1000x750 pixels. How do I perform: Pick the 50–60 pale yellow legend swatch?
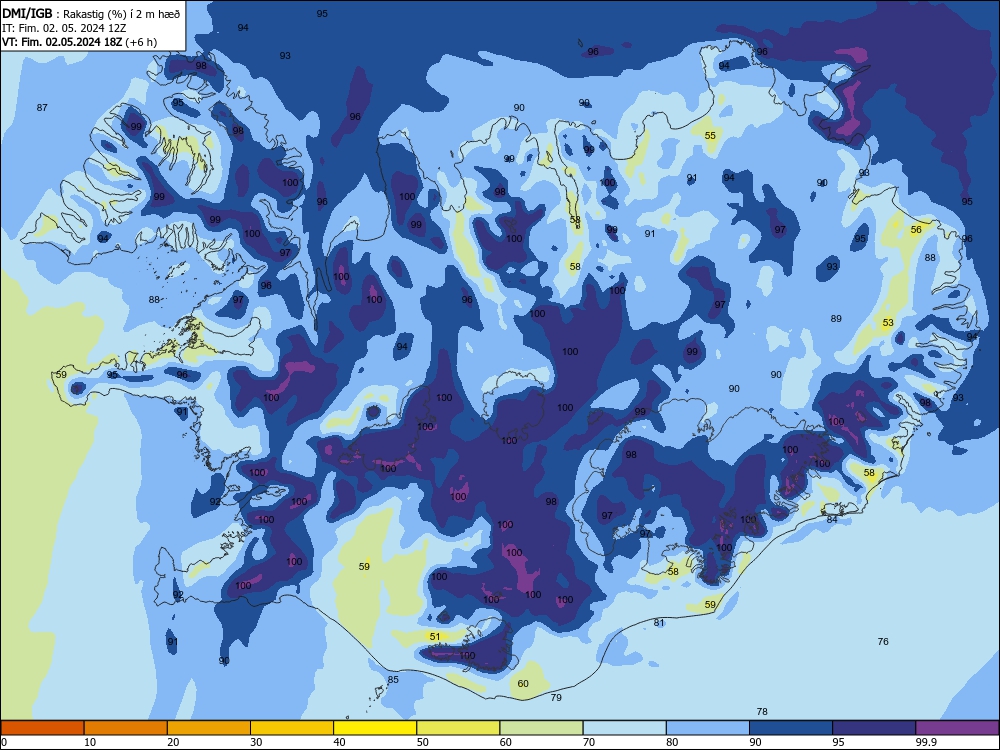pyautogui.click(x=458, y=728)
